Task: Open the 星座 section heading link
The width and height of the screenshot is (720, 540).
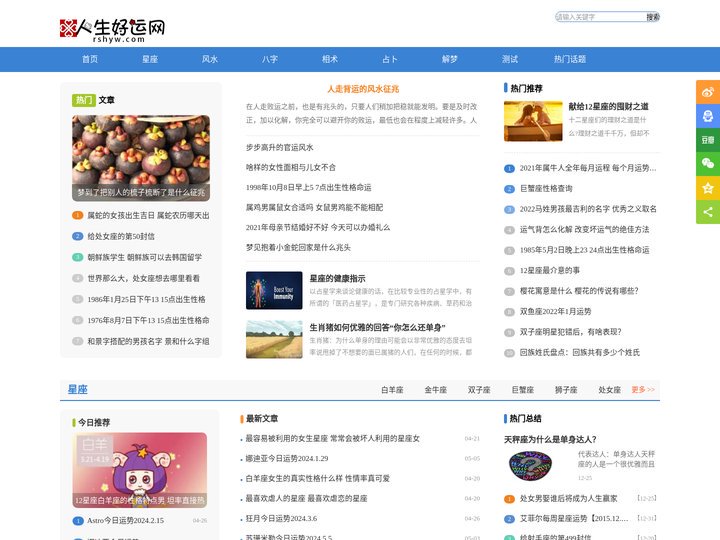Action: 78,389
